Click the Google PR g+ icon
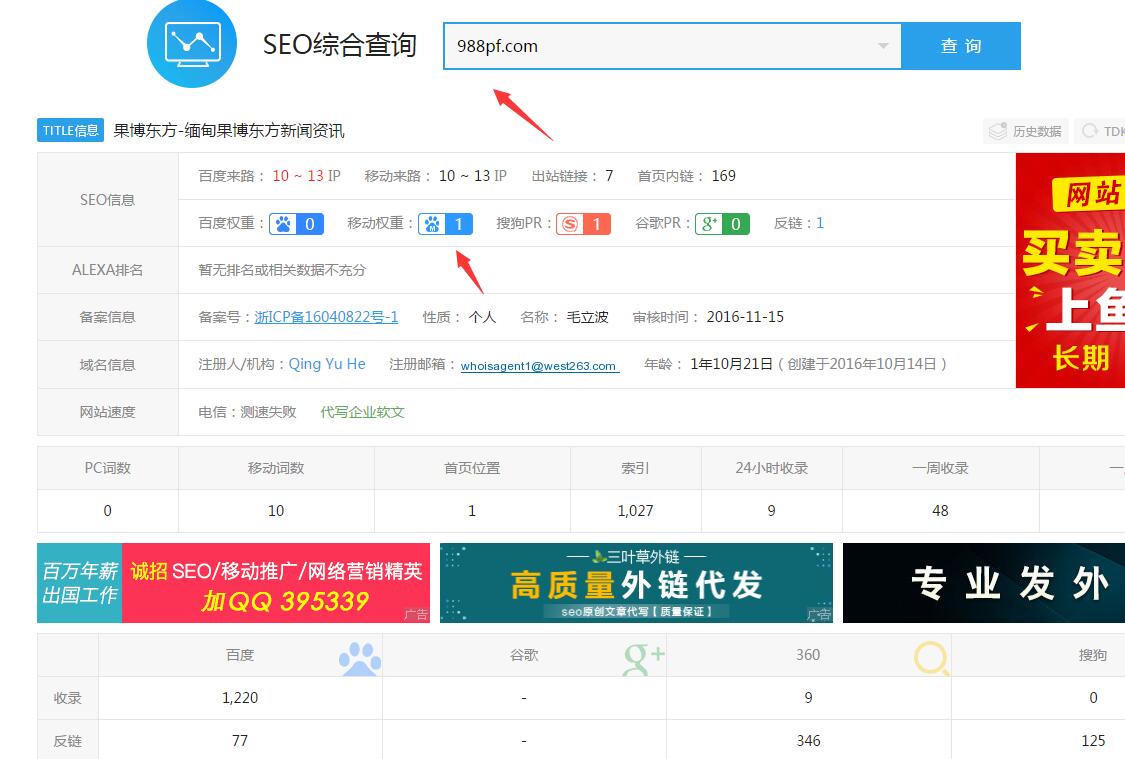The image size is (1125, 759). point(710,223)
